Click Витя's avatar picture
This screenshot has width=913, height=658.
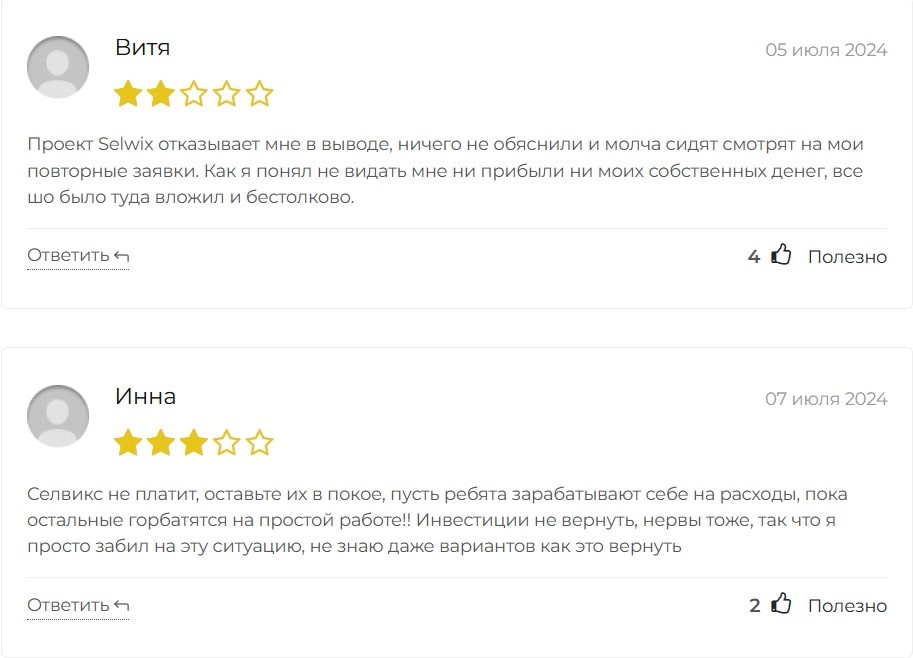58,67
